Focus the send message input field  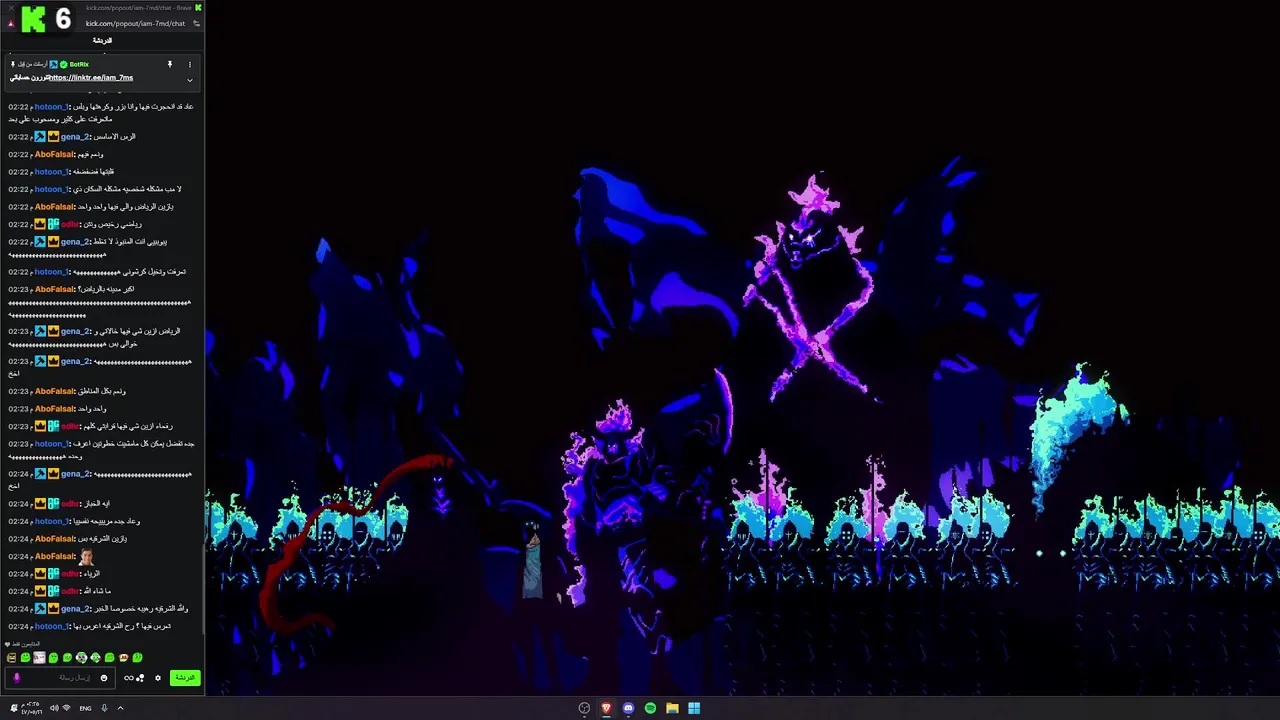pos(60,678)
